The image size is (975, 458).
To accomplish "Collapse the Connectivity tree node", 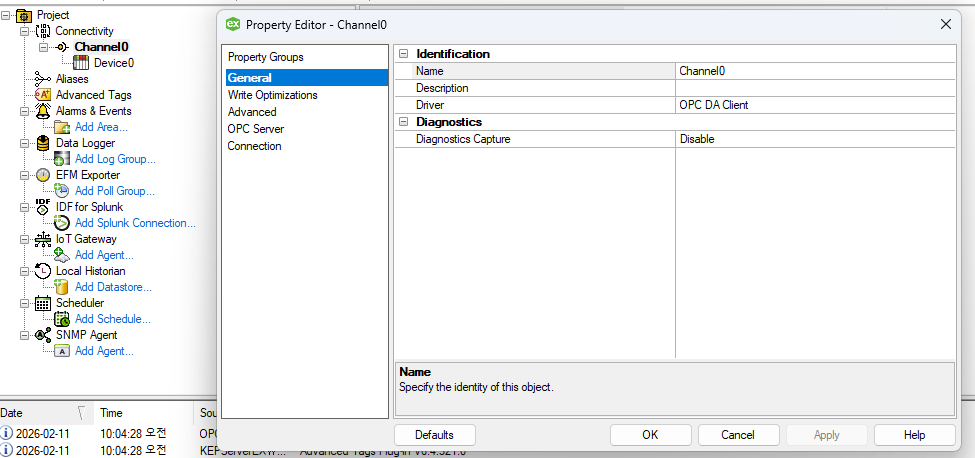I will [x=24, y=30].
